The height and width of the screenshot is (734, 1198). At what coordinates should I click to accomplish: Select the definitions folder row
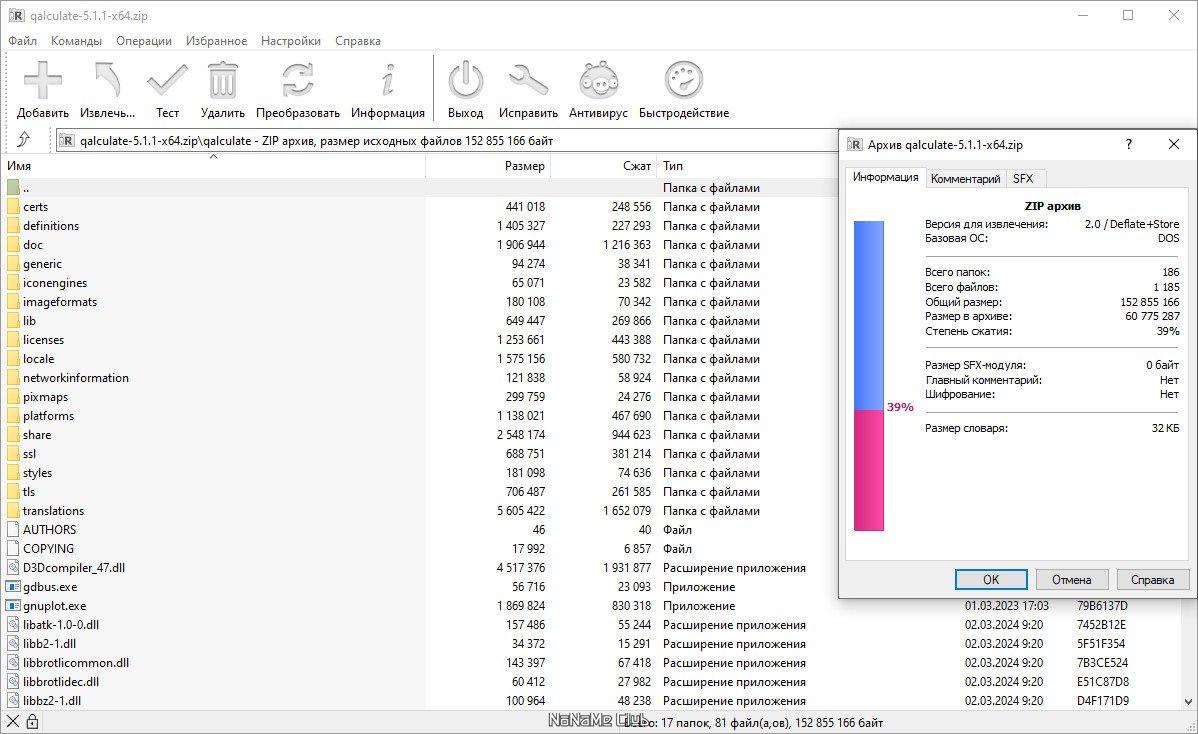419,226
